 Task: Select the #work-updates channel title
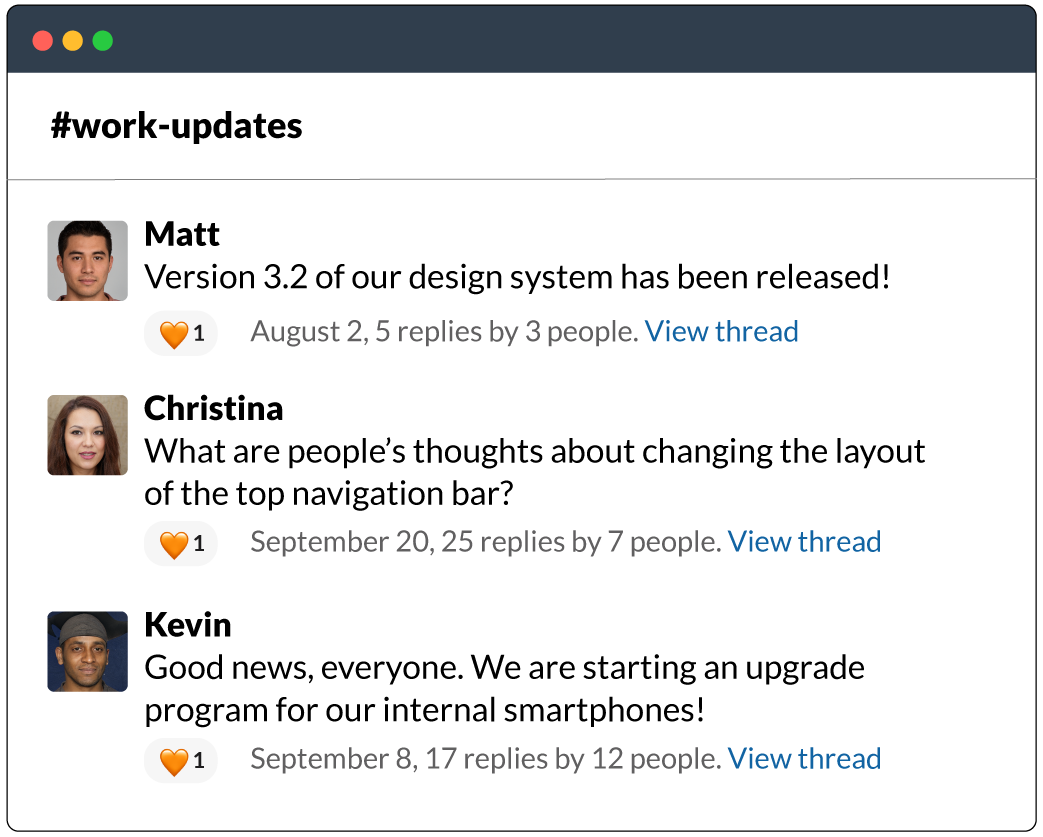tap(176, 126)
